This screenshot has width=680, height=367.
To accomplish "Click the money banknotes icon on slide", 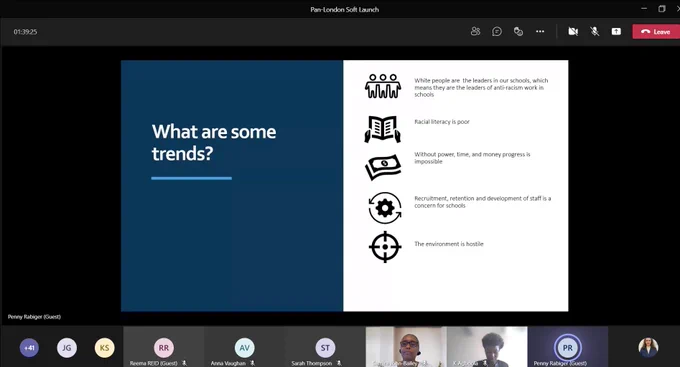I will pyautogui.click(x=383, y=167).
